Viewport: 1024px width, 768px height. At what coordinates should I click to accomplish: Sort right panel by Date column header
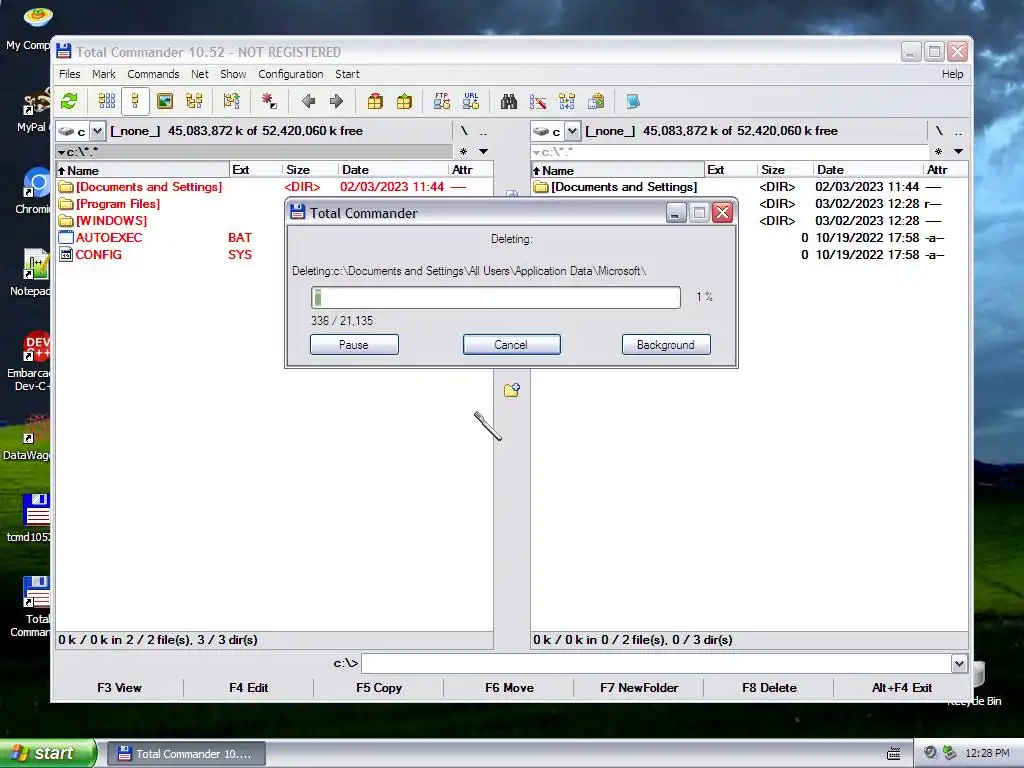868,170
